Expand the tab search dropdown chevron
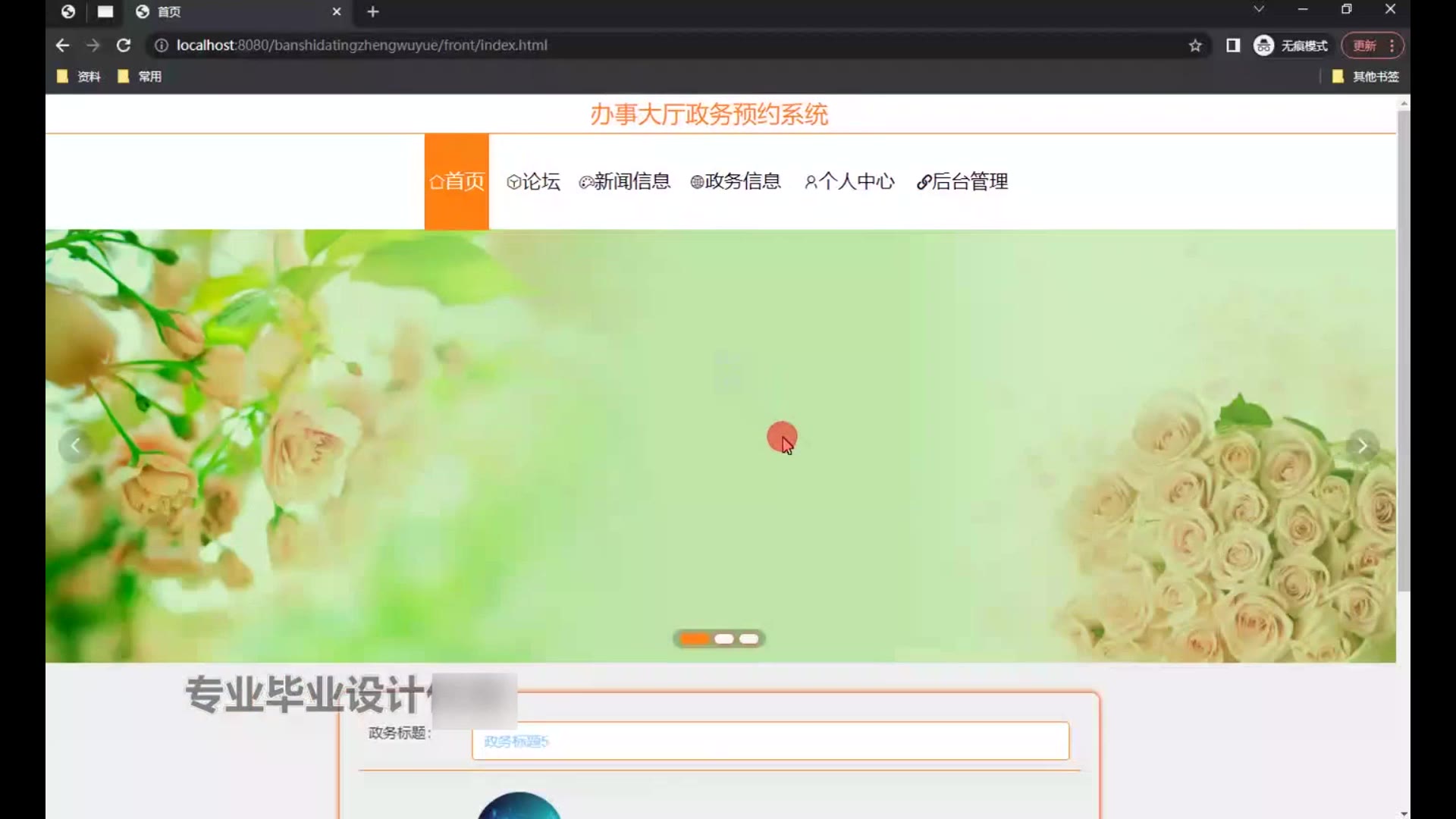 point(1259,9)
